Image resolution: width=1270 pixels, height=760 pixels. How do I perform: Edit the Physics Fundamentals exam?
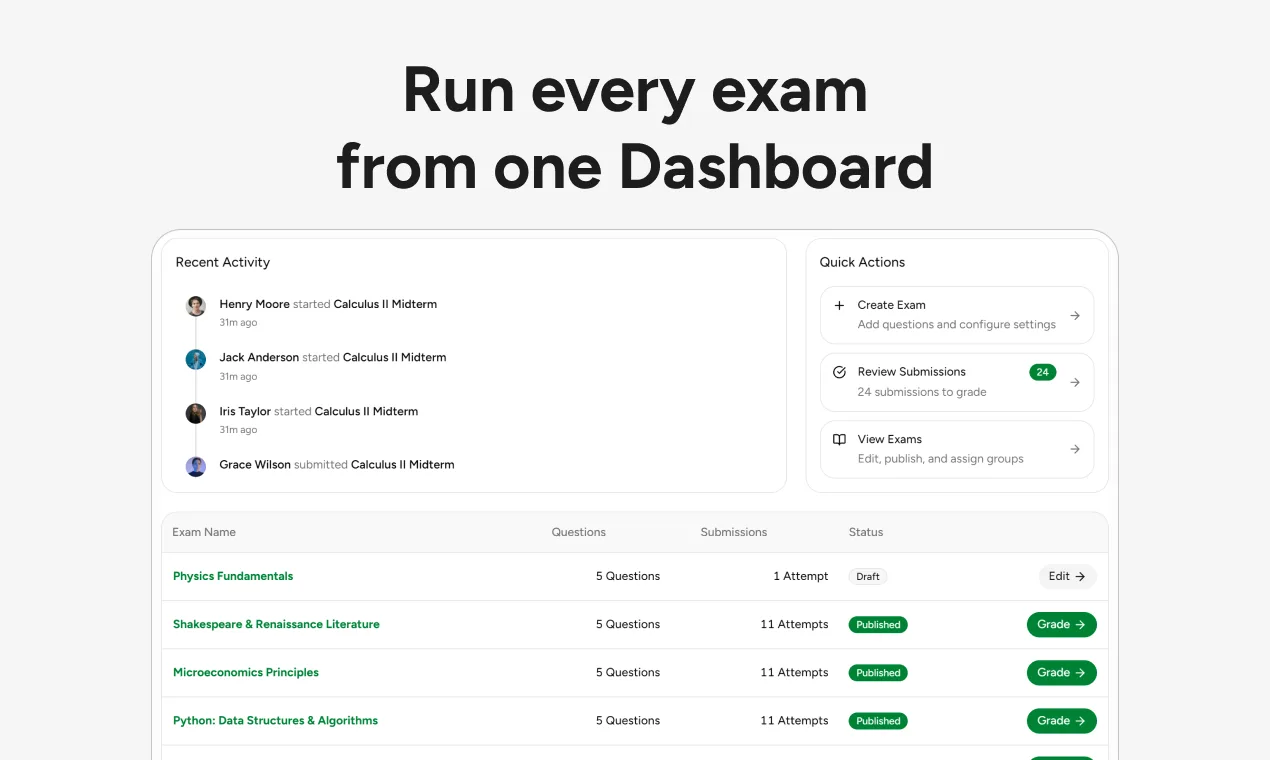[x=1067, y=576]
